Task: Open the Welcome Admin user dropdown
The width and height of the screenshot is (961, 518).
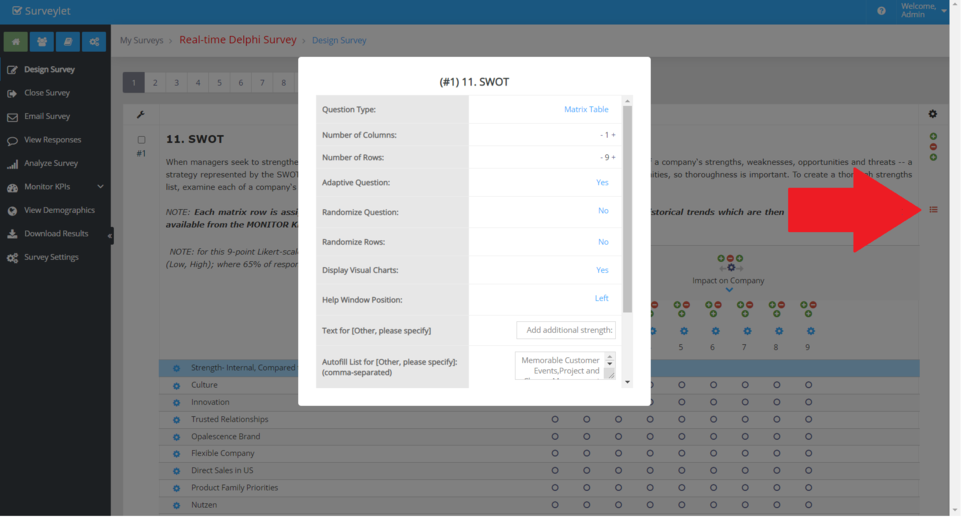Action: [x=922, y=11]
